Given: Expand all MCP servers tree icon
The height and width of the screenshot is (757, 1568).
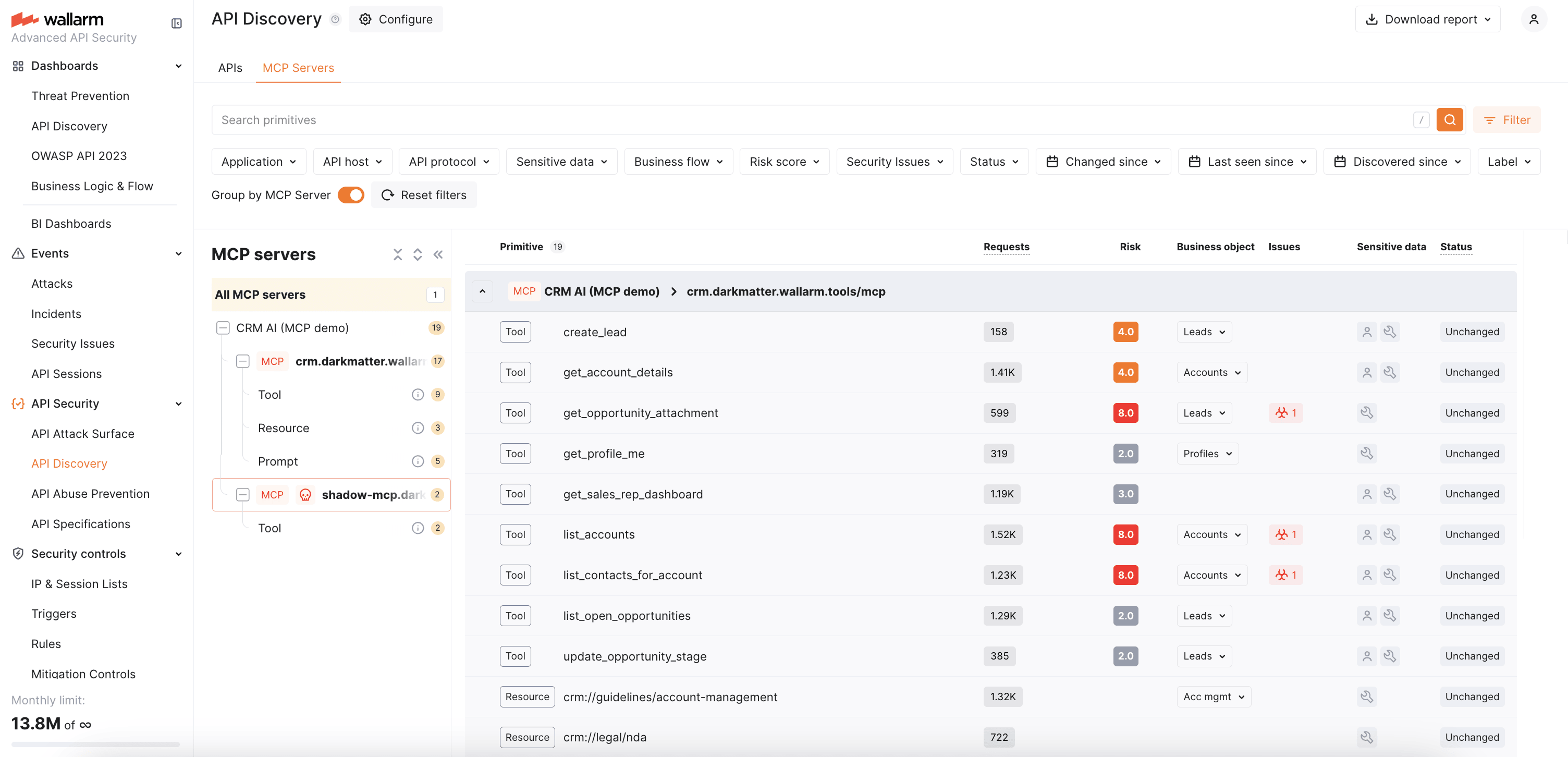Looking at the screenshot, I should point(418,254).
